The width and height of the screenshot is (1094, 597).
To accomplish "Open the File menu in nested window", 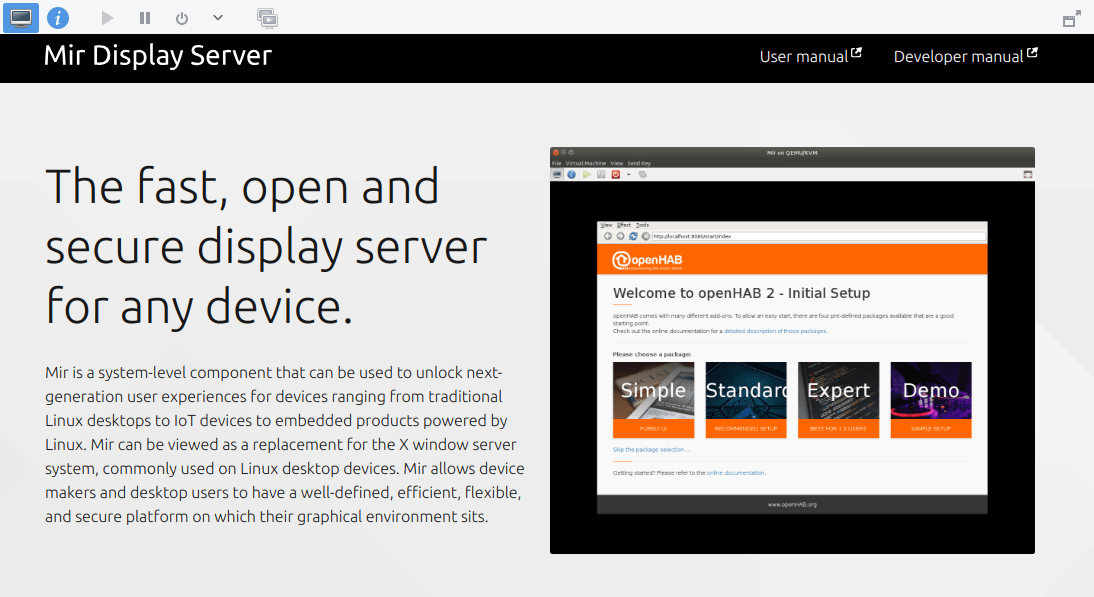I will coord(556,163).
